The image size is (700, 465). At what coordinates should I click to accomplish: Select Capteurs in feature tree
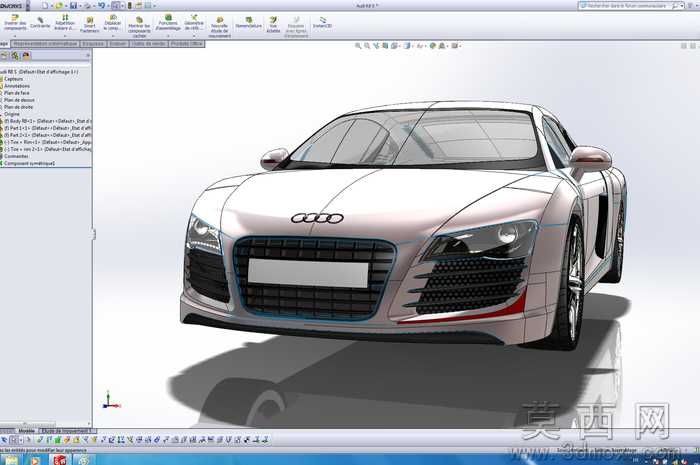tap(13, 79)
